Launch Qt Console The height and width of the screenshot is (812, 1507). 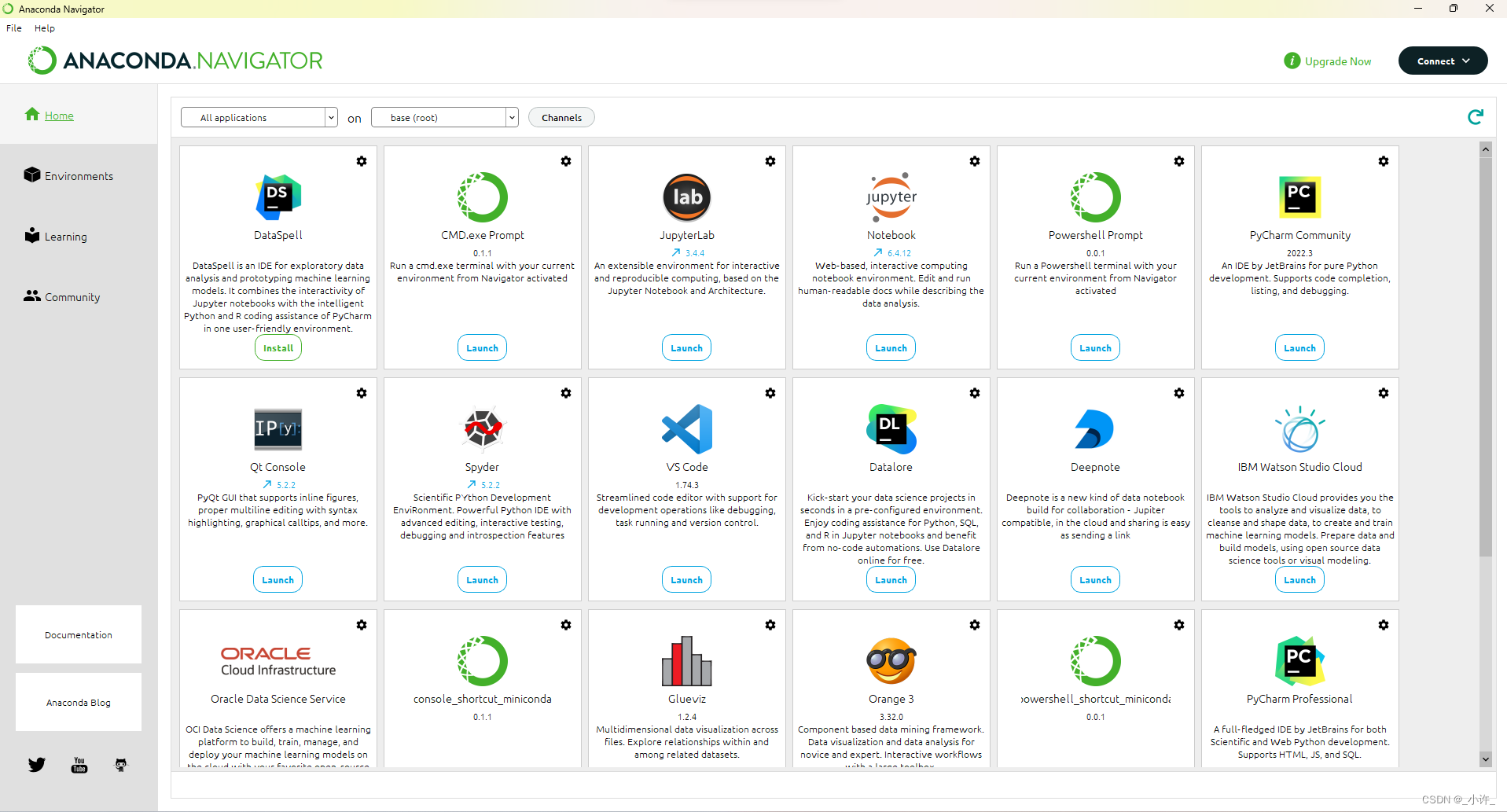pos(278,579)
